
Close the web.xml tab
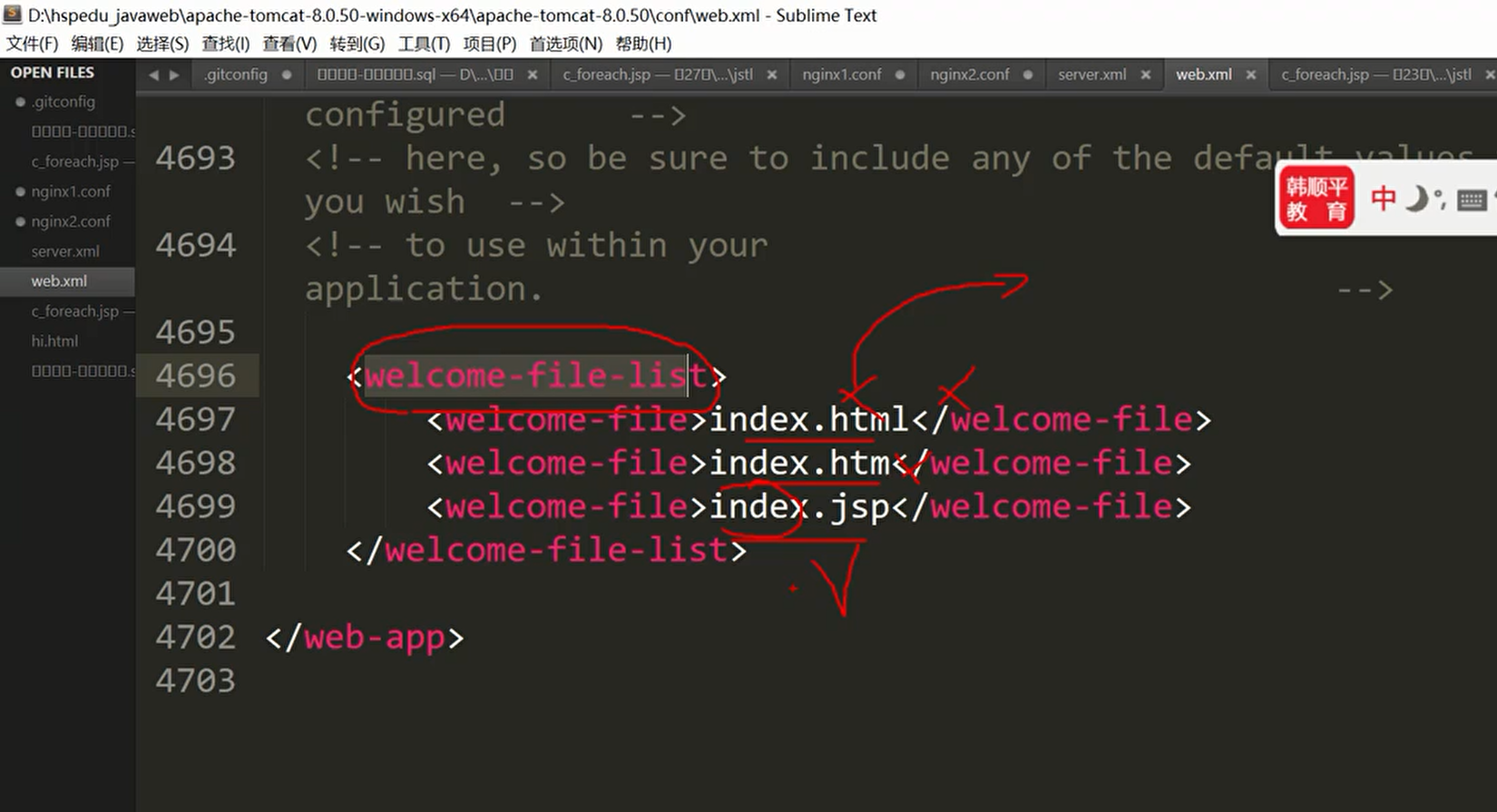point(1251,75)
